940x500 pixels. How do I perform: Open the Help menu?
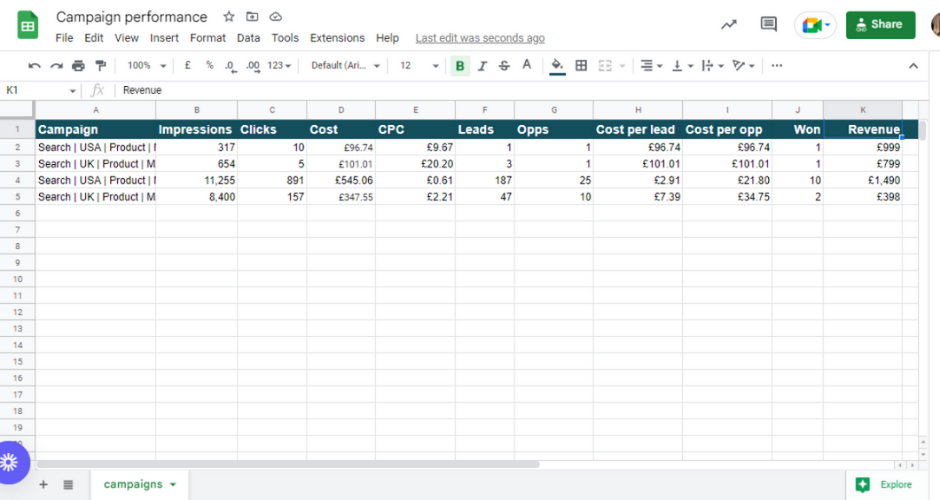[387, 38]
